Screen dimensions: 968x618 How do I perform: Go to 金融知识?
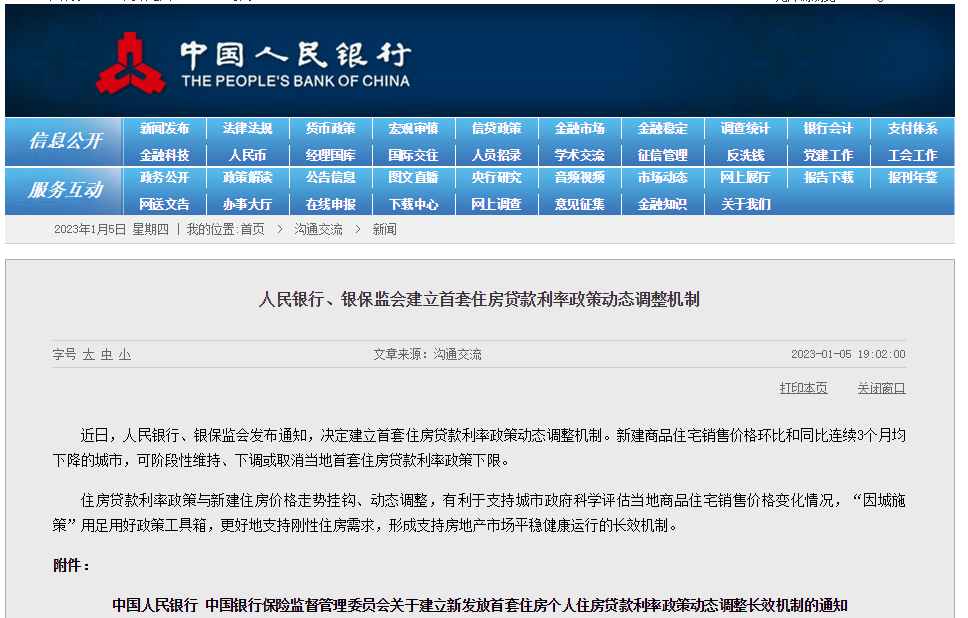pyautogui.click(x=662, y=204)
